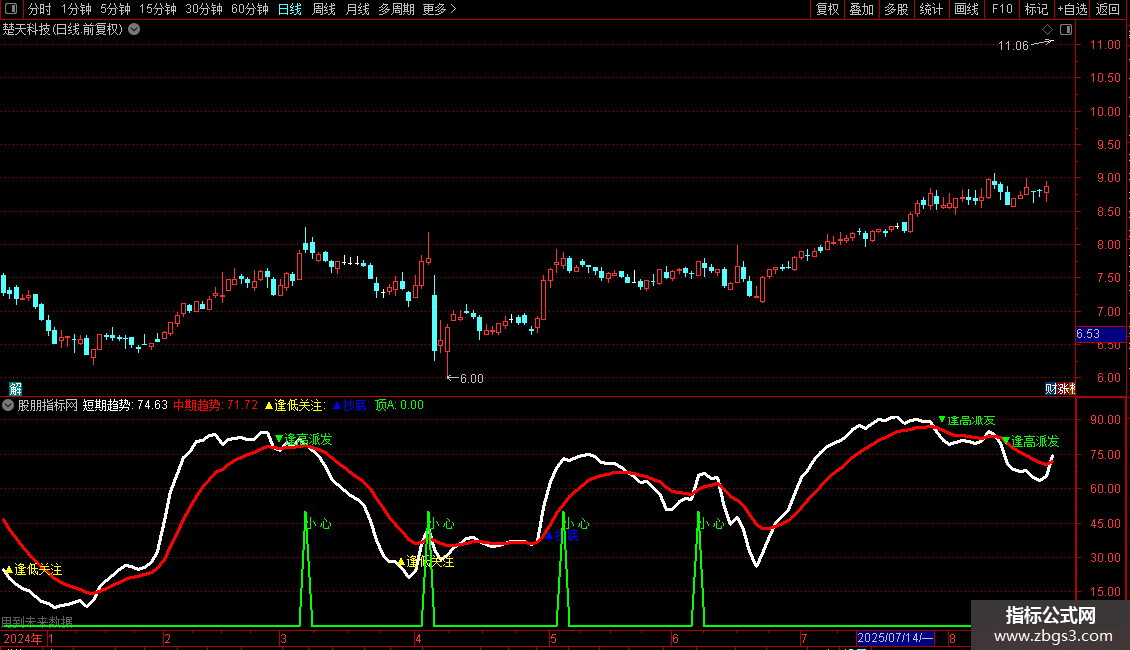Click the 6.00 low price label
1130x650 pixels.
471,378
